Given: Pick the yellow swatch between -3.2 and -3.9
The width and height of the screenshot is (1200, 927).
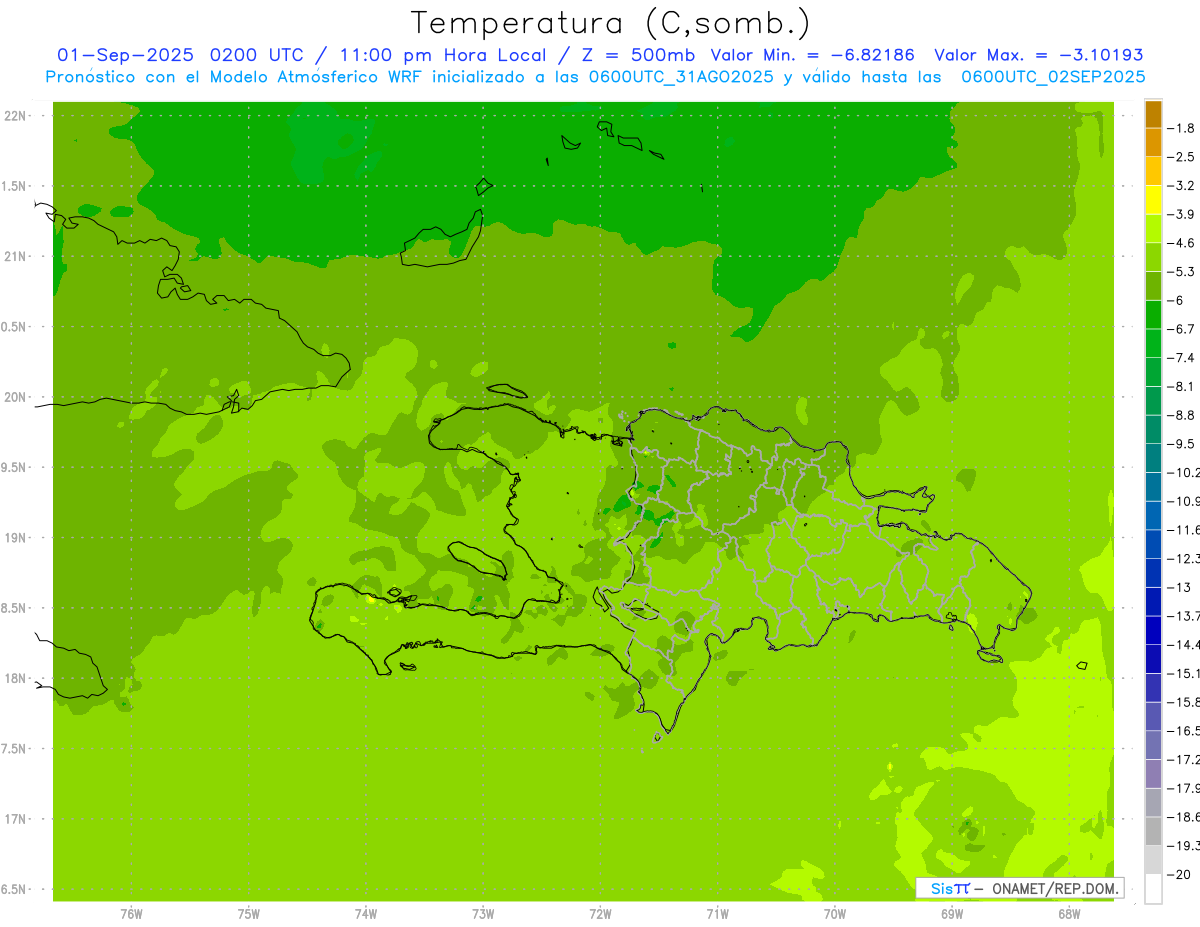Looking at the screenshot, I should click(1153, 200).
